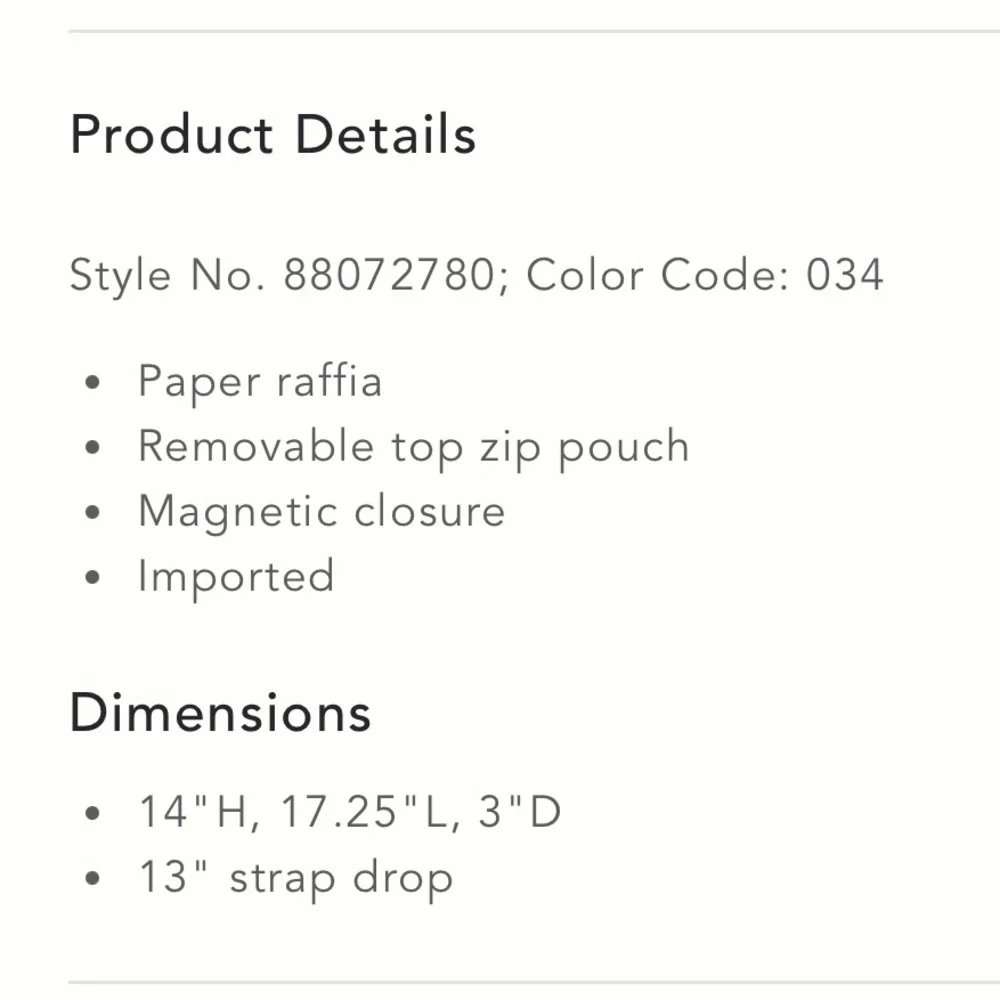Viewport: 1000px width, 1000px height.
Task: Click the Imported list item
Action: click(236, 577)
